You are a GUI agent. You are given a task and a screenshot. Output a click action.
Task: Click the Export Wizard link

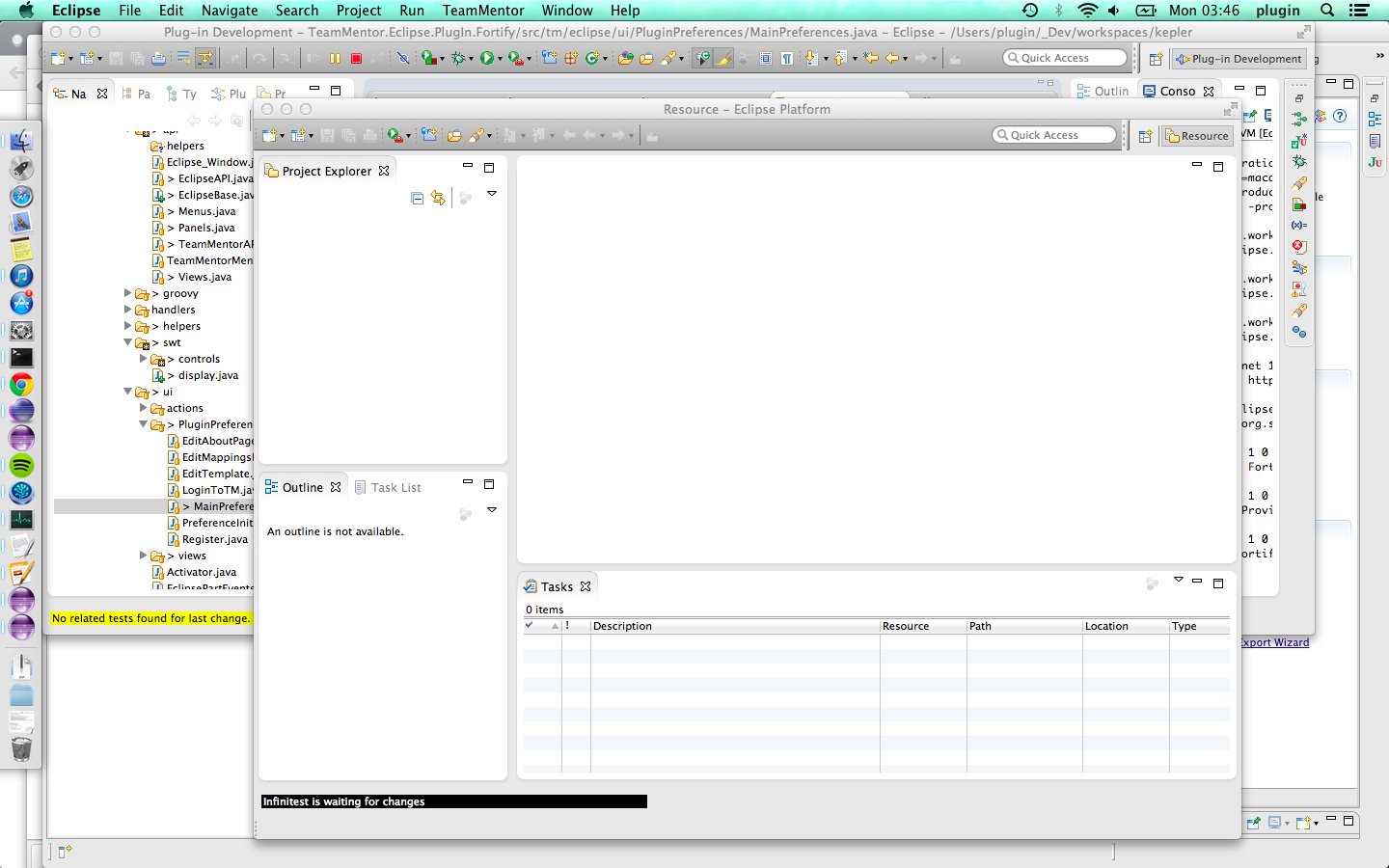pos(1274,642)
